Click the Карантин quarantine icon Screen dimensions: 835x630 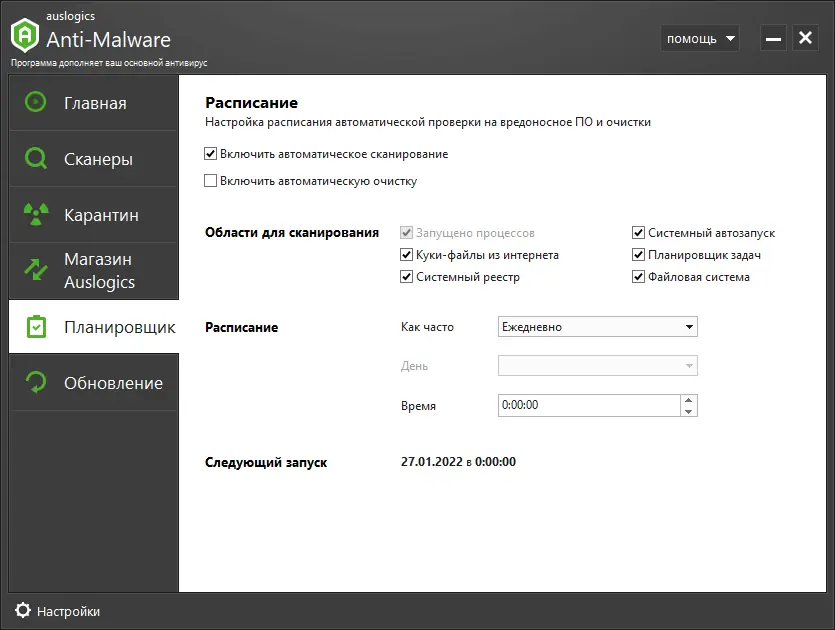click(34, 214)
